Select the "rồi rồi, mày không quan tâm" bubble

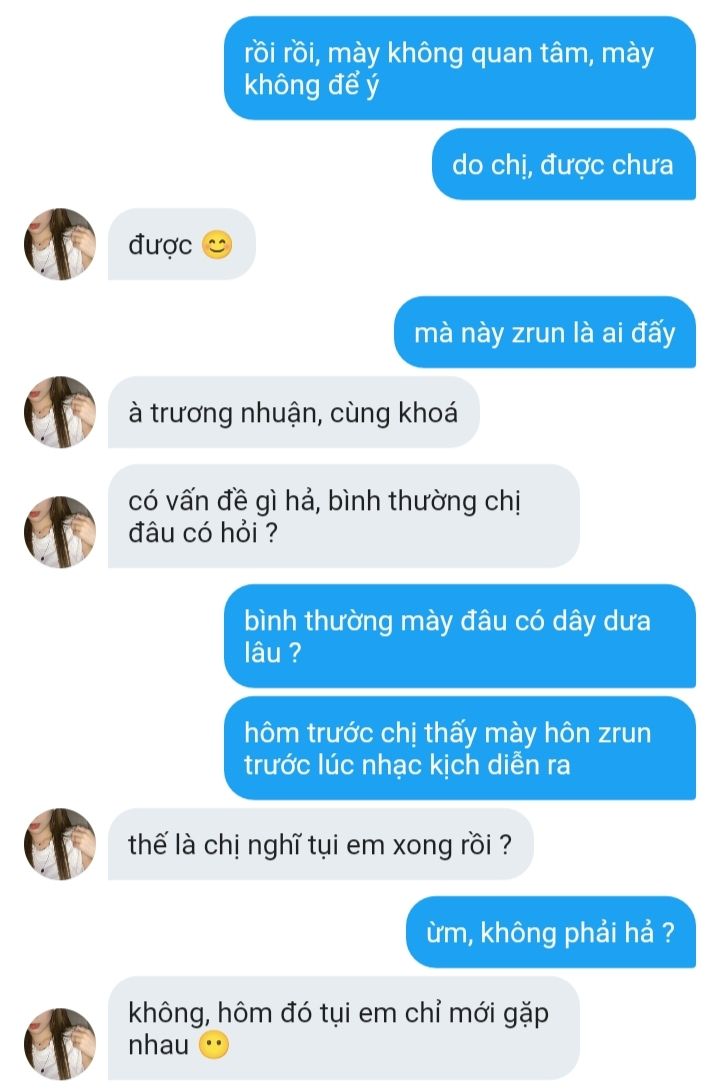click(460, 68)
